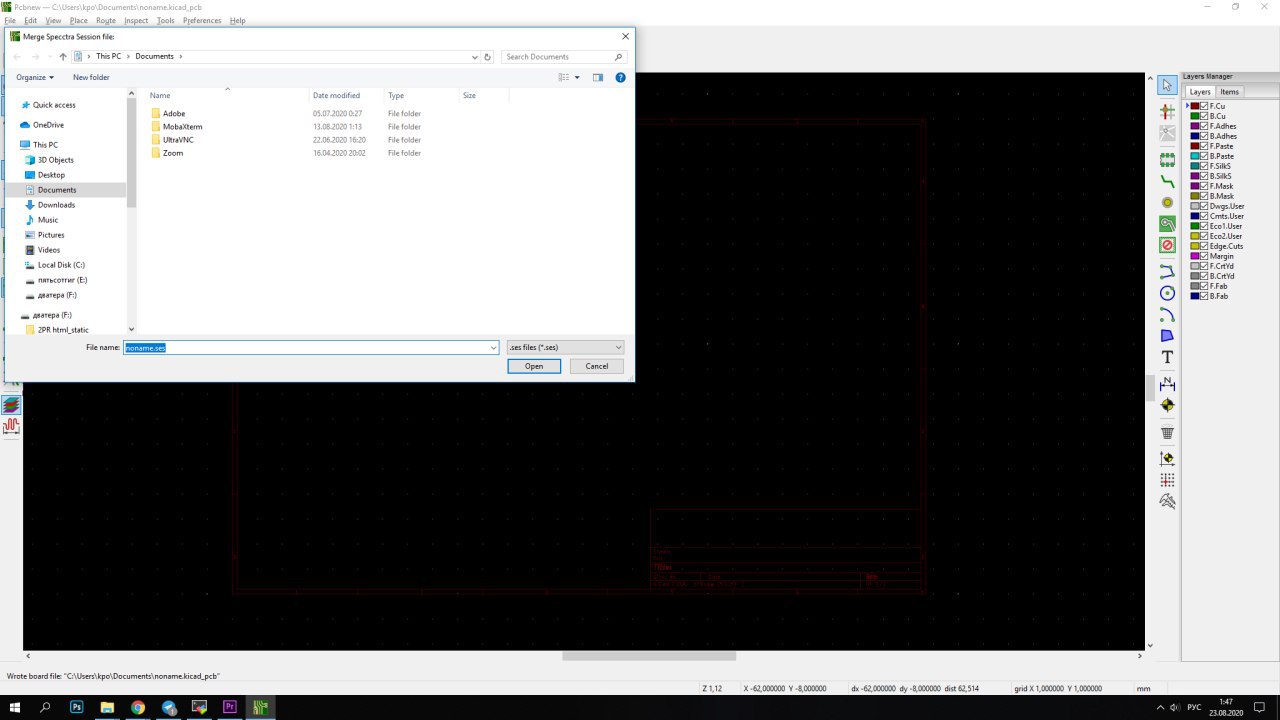Screen dimensions: 1280x720
Task: Select the Draw Graphic Line tool
Action: point(1167,271)
